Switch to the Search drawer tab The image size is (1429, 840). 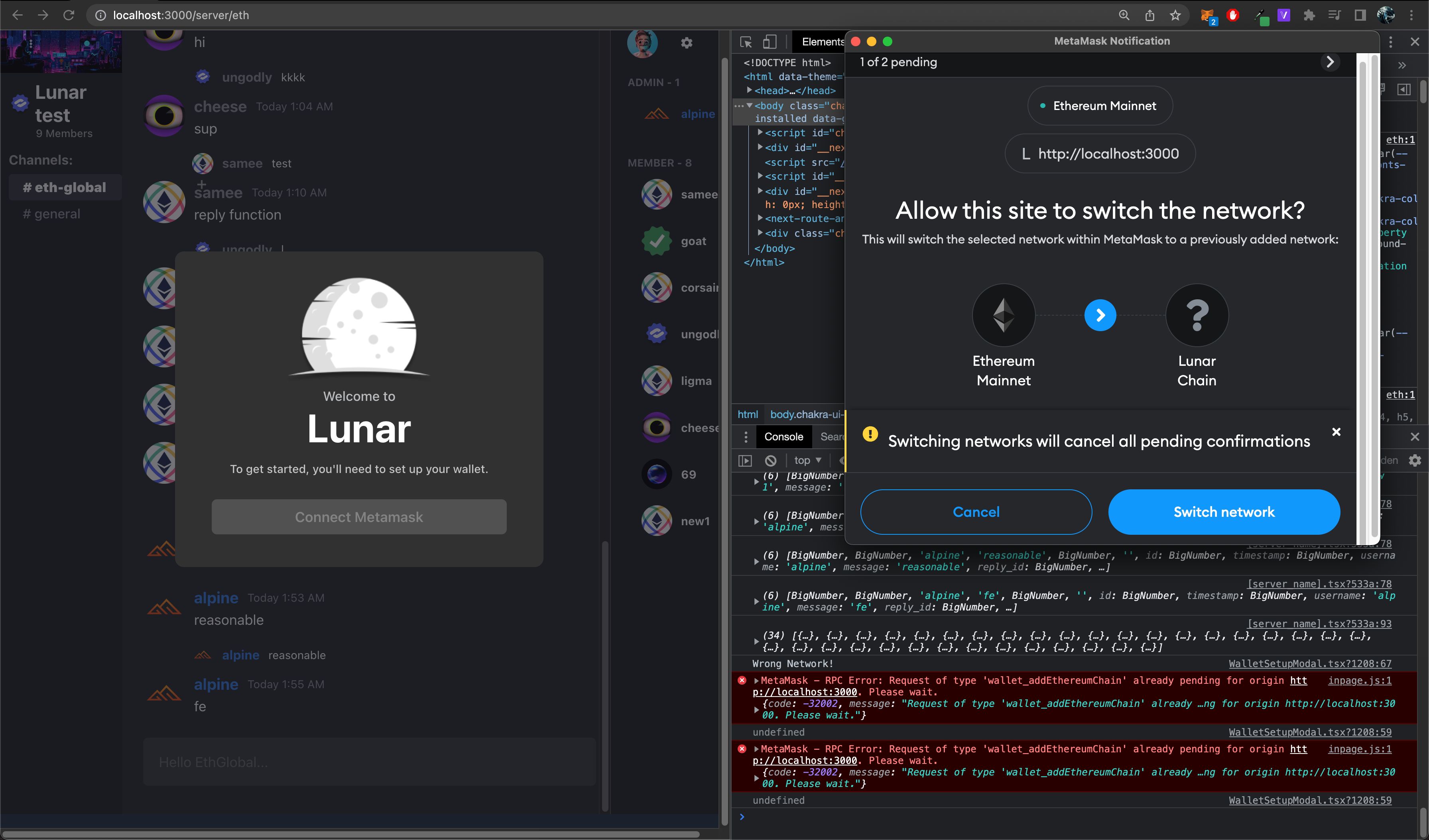(x=831, y=436)
